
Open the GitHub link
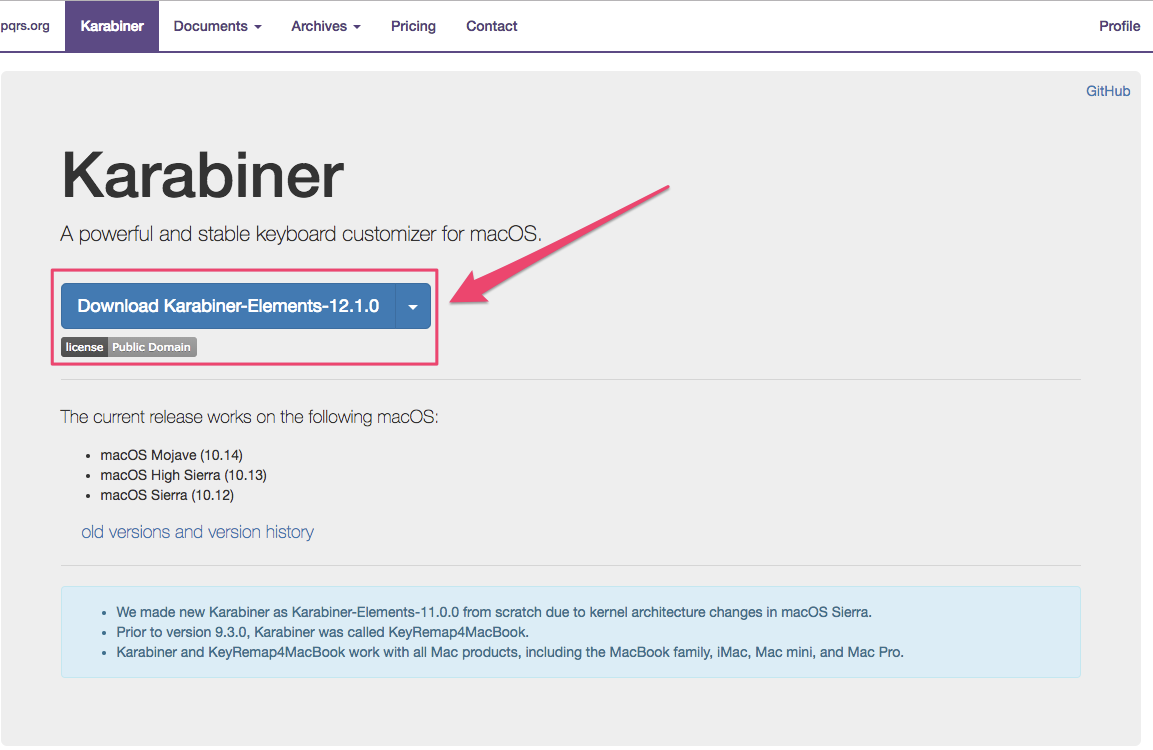coord(1108,91)
